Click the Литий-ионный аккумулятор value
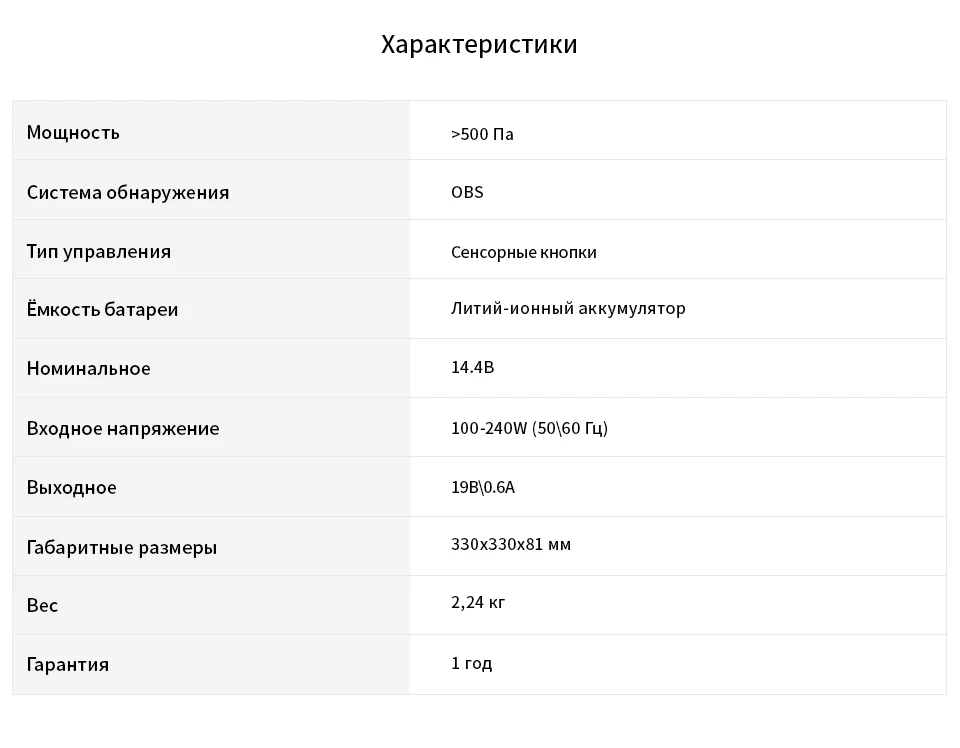 [x=568, y=308]
